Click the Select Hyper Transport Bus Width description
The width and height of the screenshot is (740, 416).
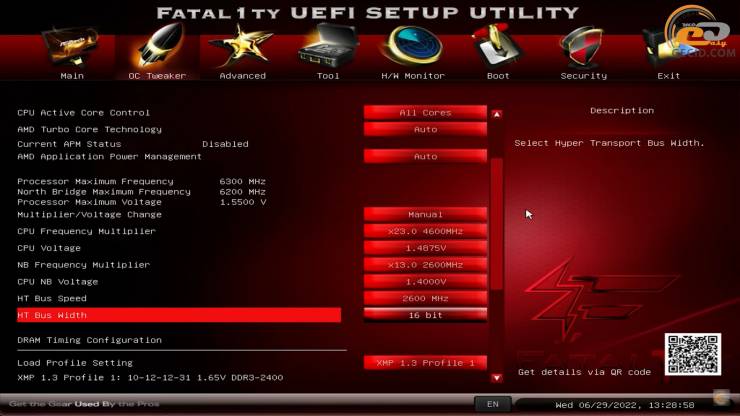[x=609, y=143]
